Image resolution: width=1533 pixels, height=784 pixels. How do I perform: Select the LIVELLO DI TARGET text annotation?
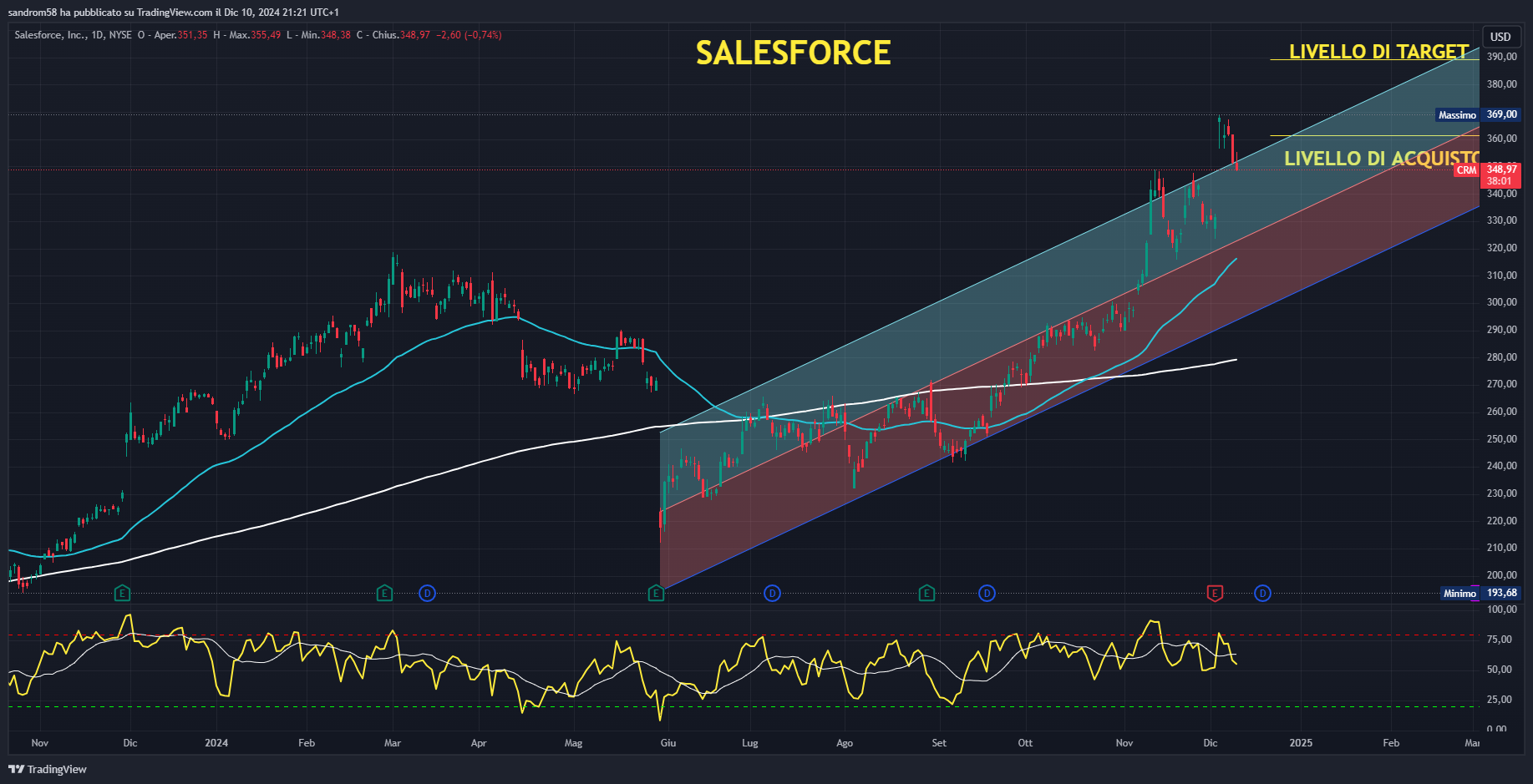tap(1378, 52)
